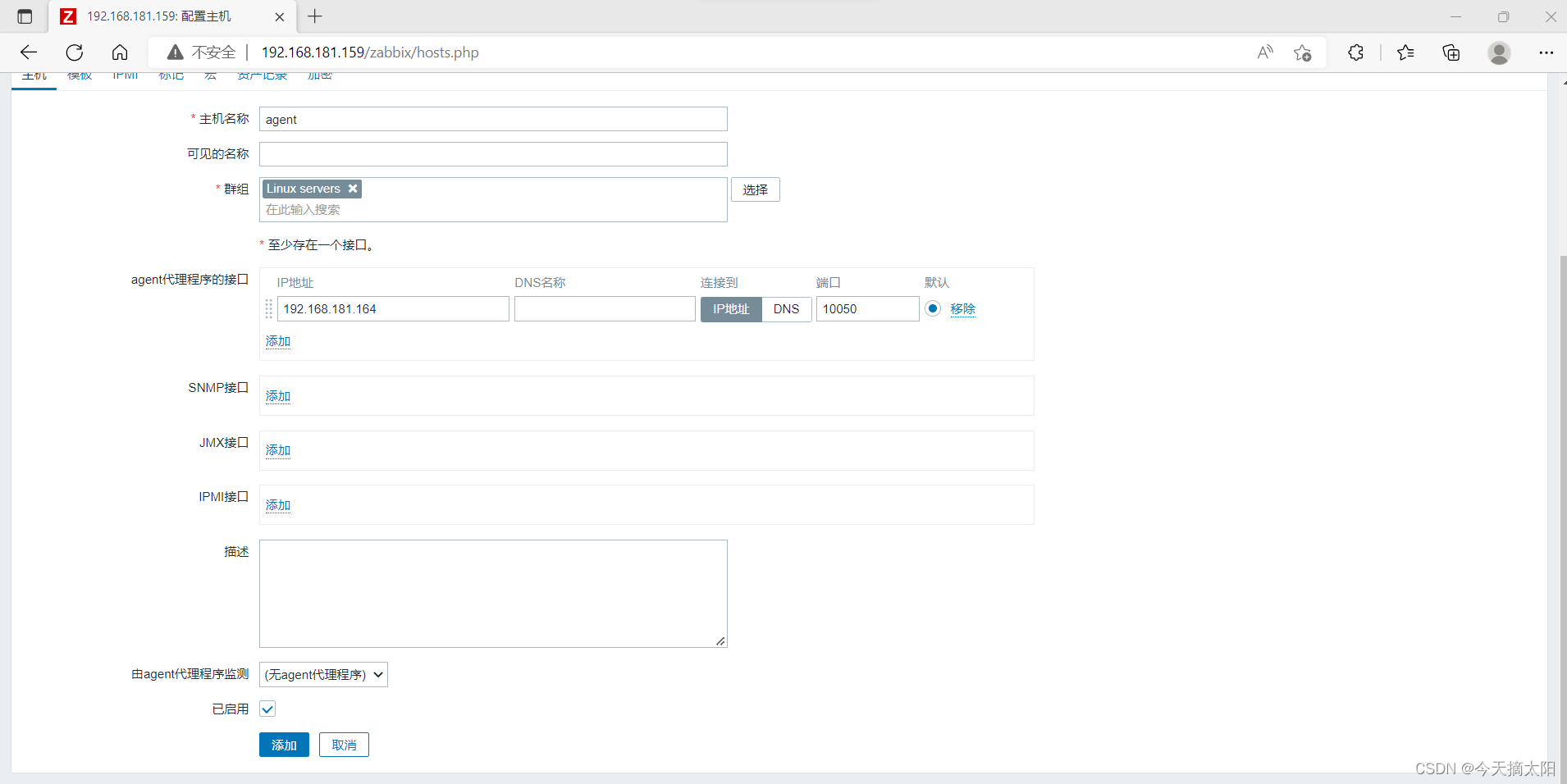This screenshot has height=784, width=1567.
Task: Open the Collections icon
Action: (1451, 52)
